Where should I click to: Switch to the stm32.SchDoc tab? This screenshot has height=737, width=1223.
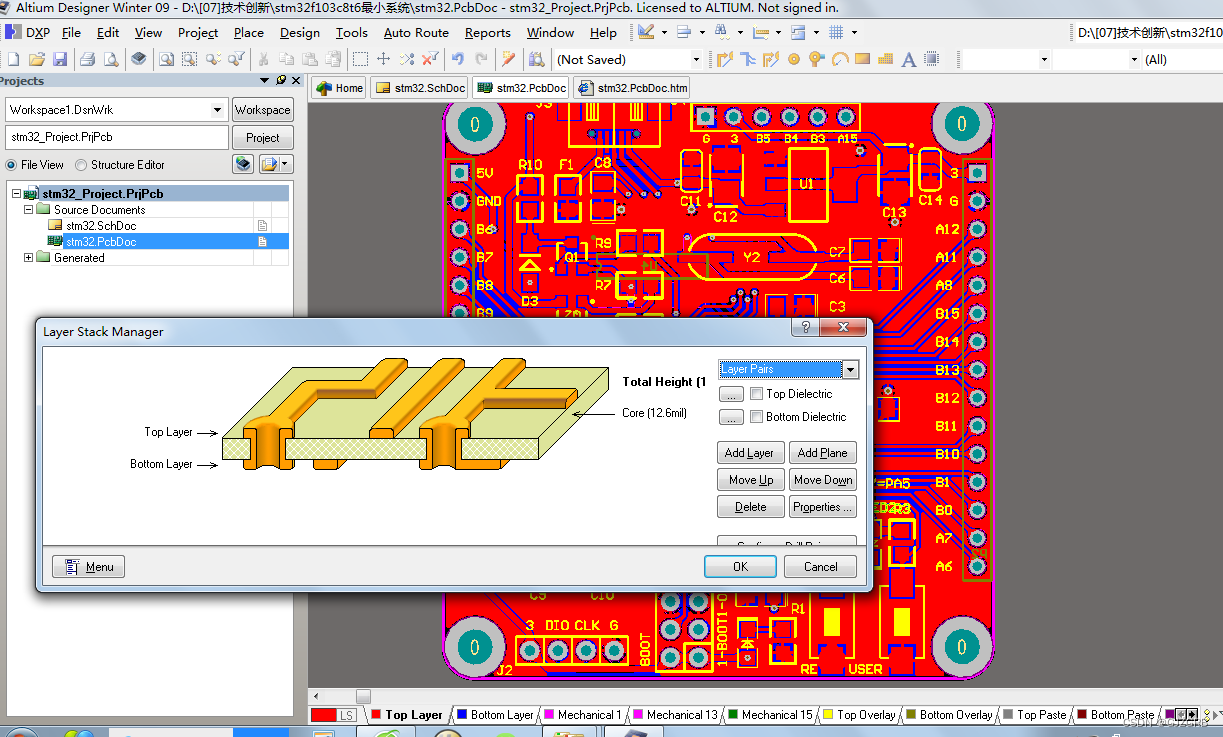pos(420,88)
